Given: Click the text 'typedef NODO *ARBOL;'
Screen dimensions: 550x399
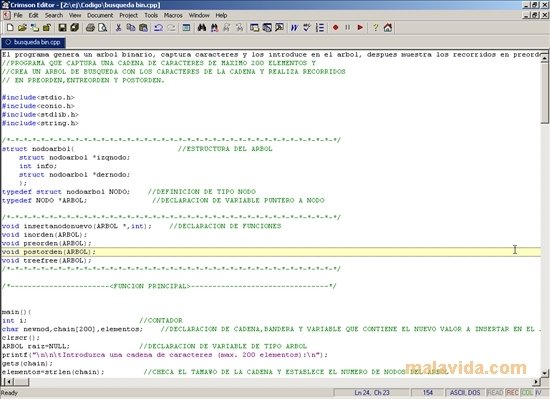Looking at the screenshot, I should click(x=44, y=200).
